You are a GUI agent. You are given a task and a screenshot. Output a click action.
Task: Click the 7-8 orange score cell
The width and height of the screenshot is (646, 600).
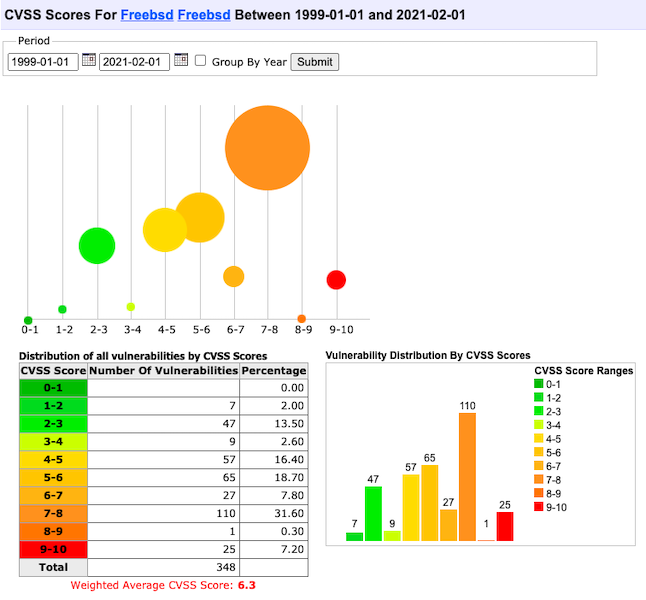click(54, 512)
